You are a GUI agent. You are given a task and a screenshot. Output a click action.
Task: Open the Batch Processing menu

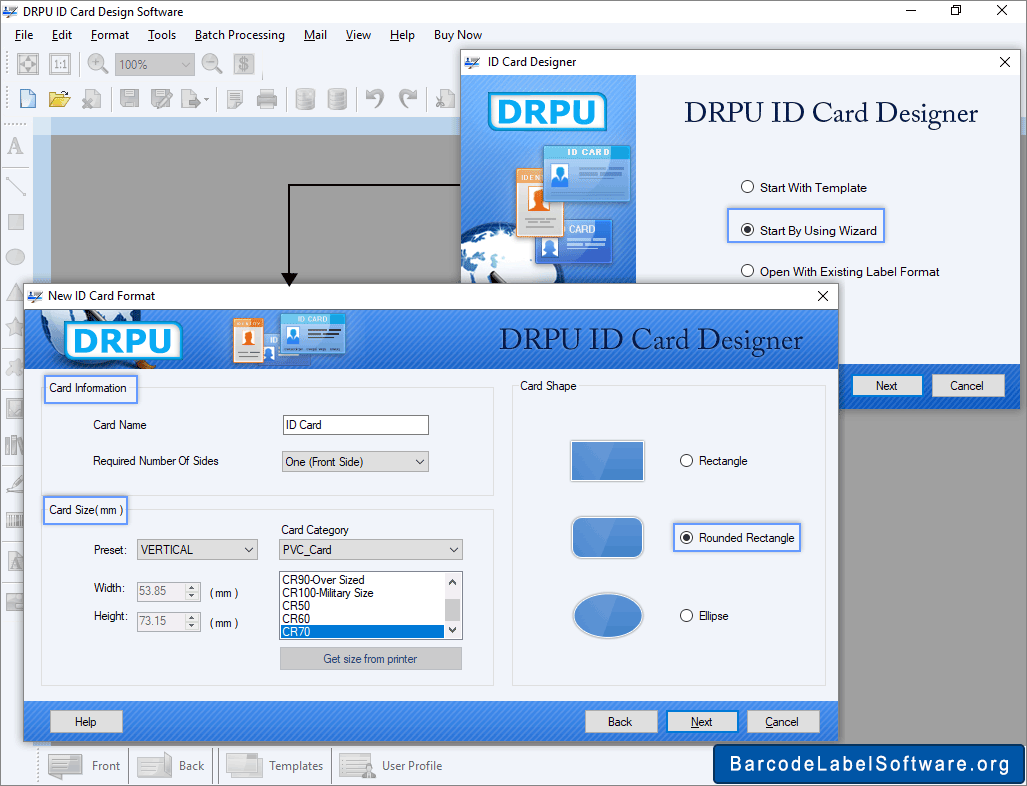[240, 35]
